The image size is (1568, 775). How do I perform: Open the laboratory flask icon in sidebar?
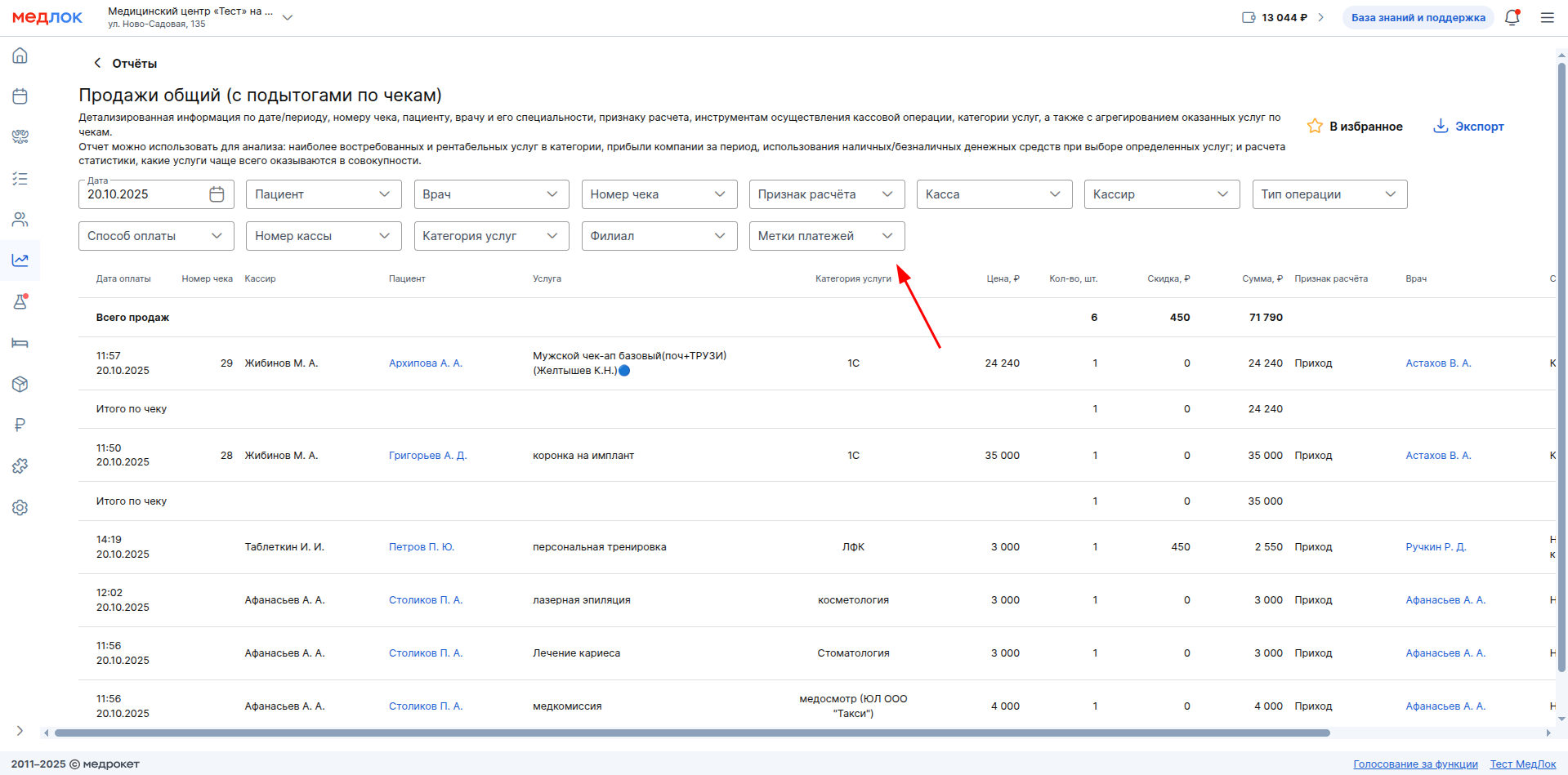coord(20,302)
